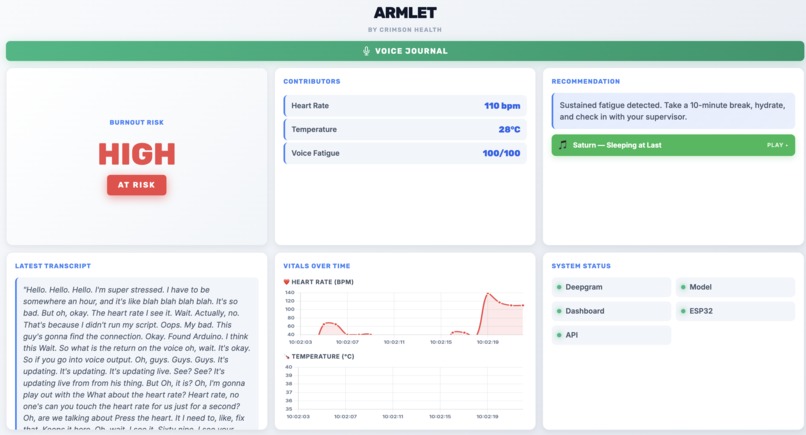Select the Deepgram status item
Viewport: 806px width, 435px height.
pos(611,287)
